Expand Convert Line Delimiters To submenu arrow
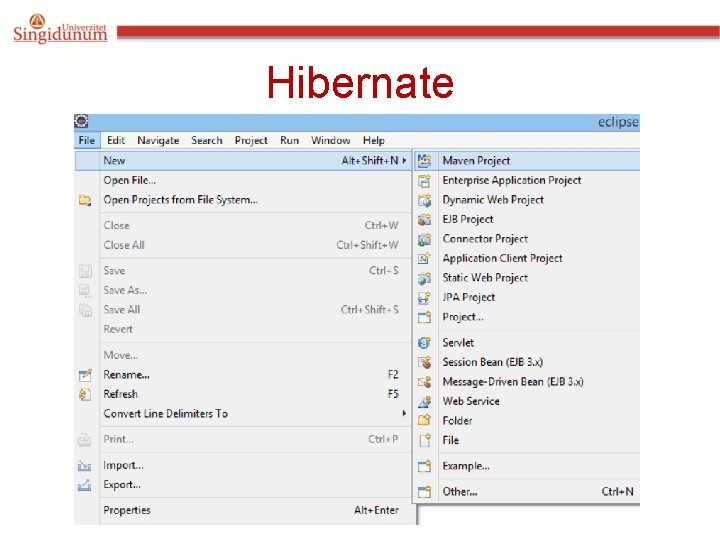720x540 pixels. [404, 413]
